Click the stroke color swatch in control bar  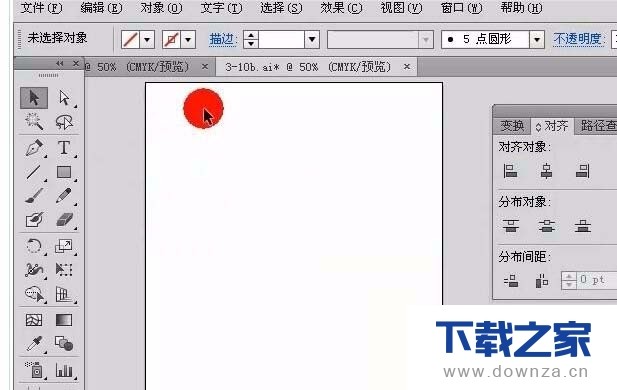pos(172,40)
